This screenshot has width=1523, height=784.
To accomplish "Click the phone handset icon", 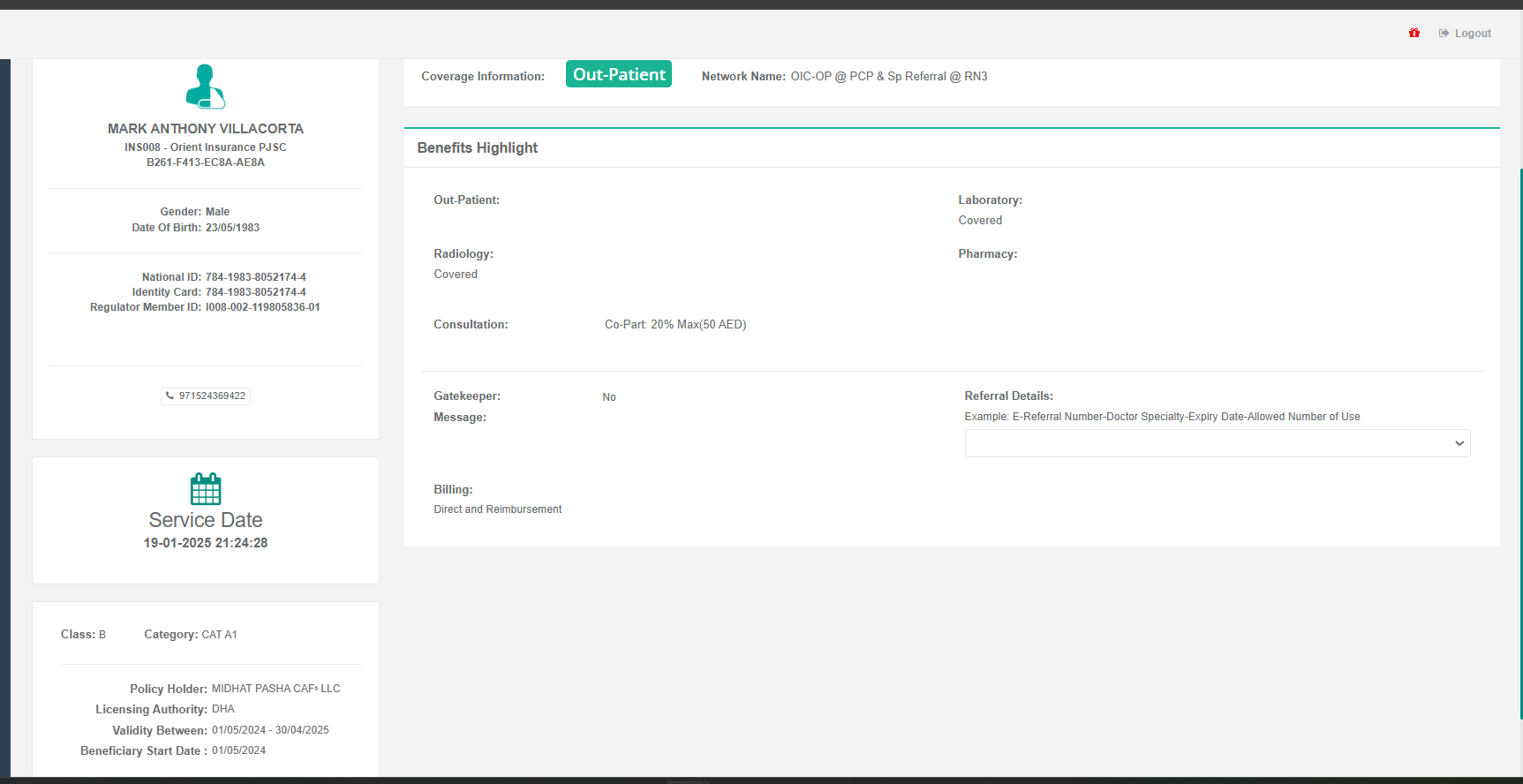I will 170,396.
